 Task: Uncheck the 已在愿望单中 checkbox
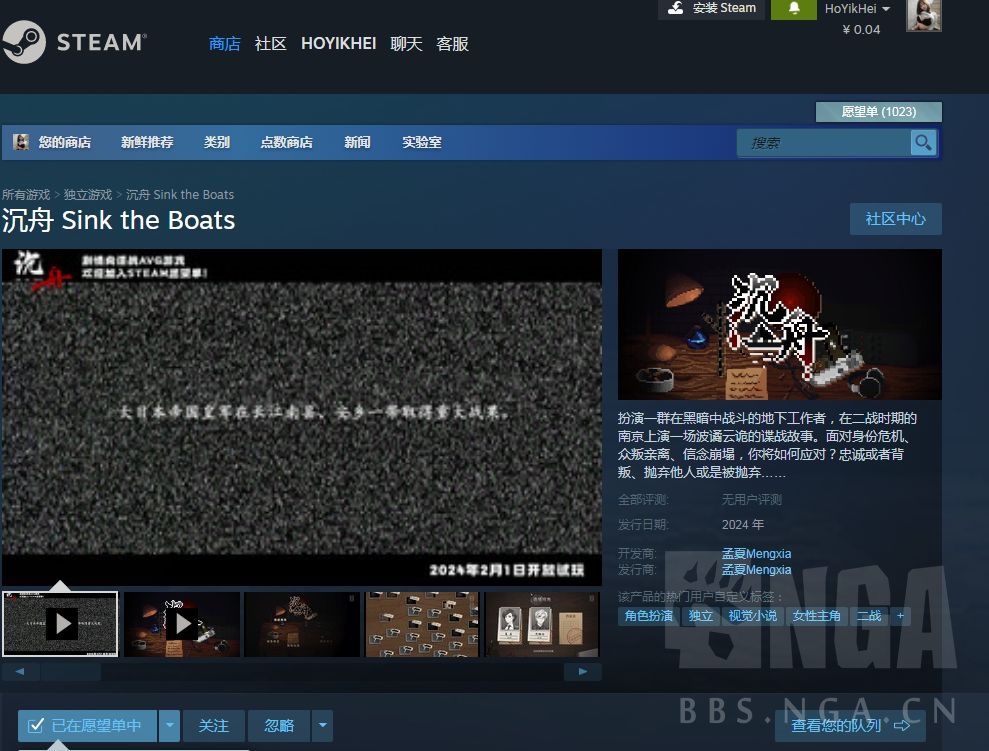[37, 725]
